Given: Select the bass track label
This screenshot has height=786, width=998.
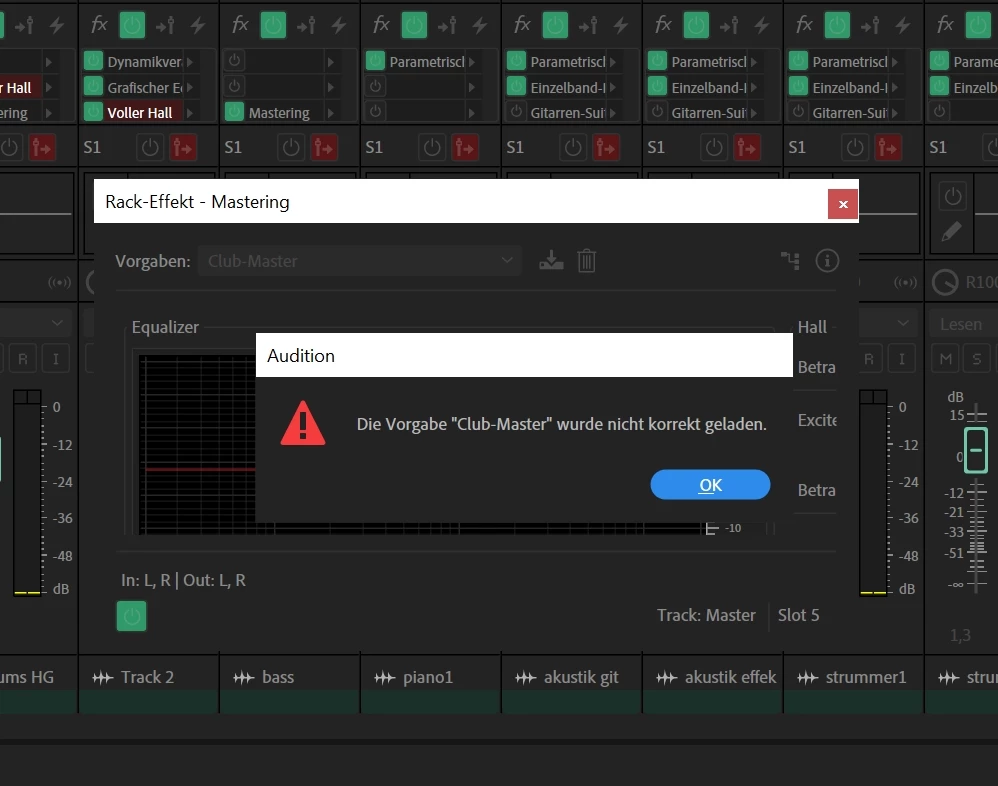Looking at the screenshot, I should [x=278, y=677].
